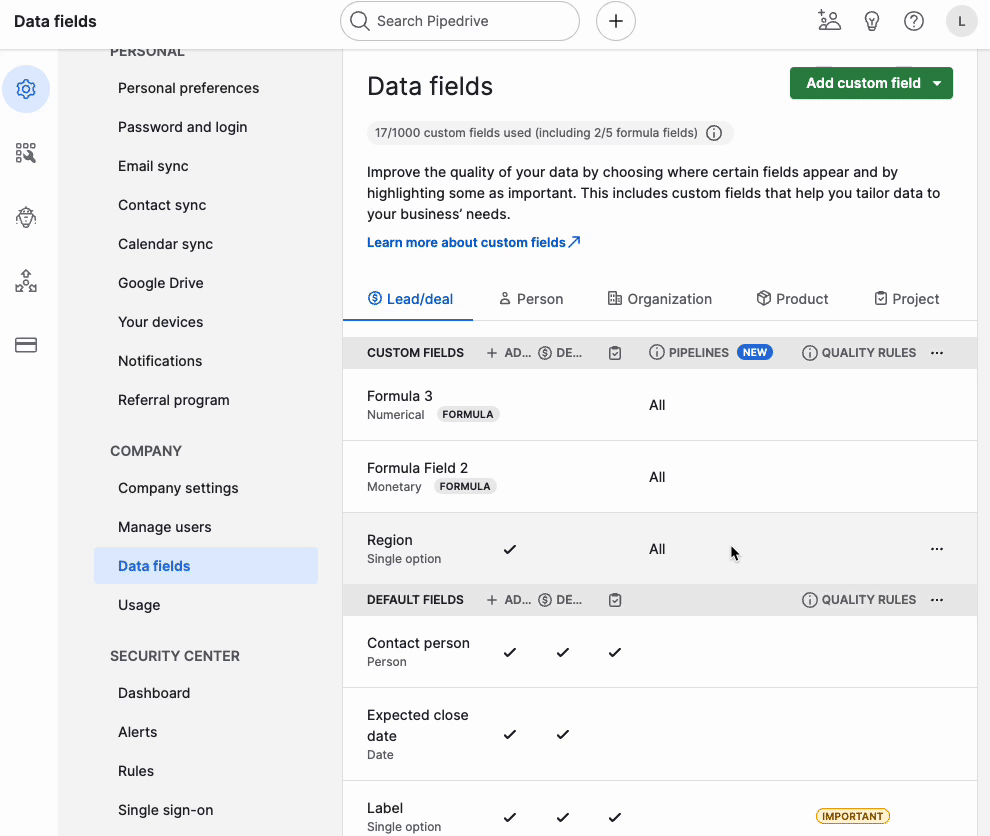
Task: Open the help question mark icon
Action: point(913,21)
